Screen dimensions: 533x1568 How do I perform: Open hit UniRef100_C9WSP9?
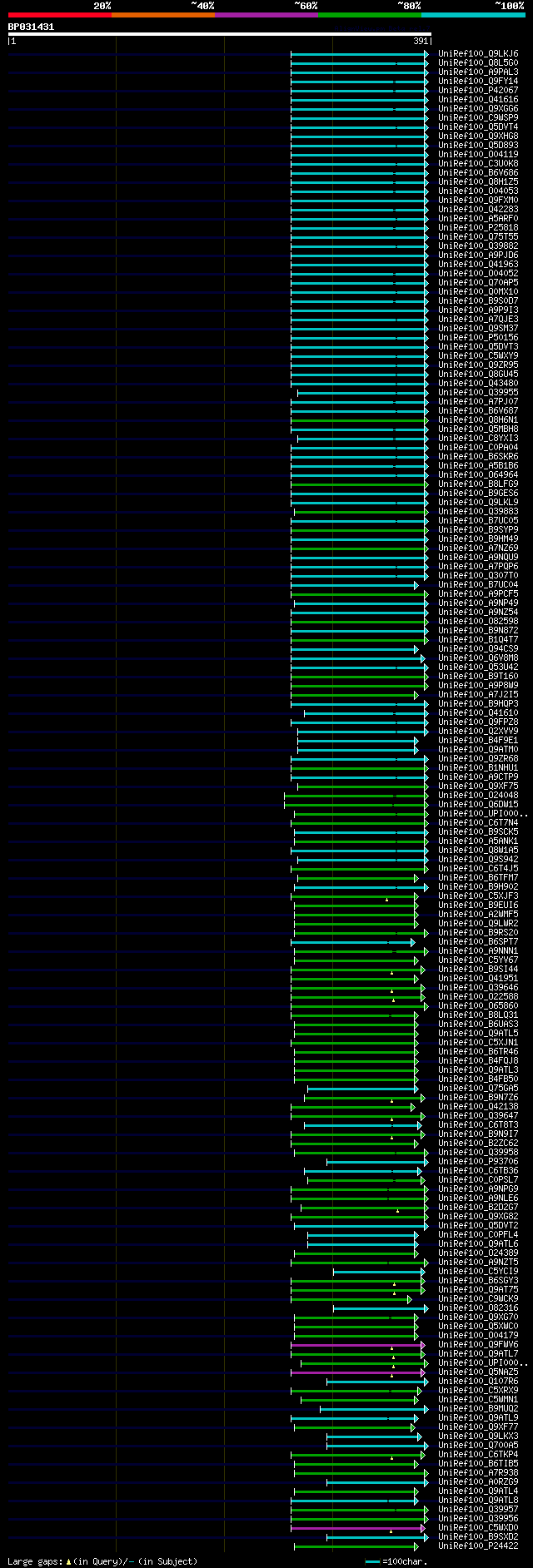[478, 117]
